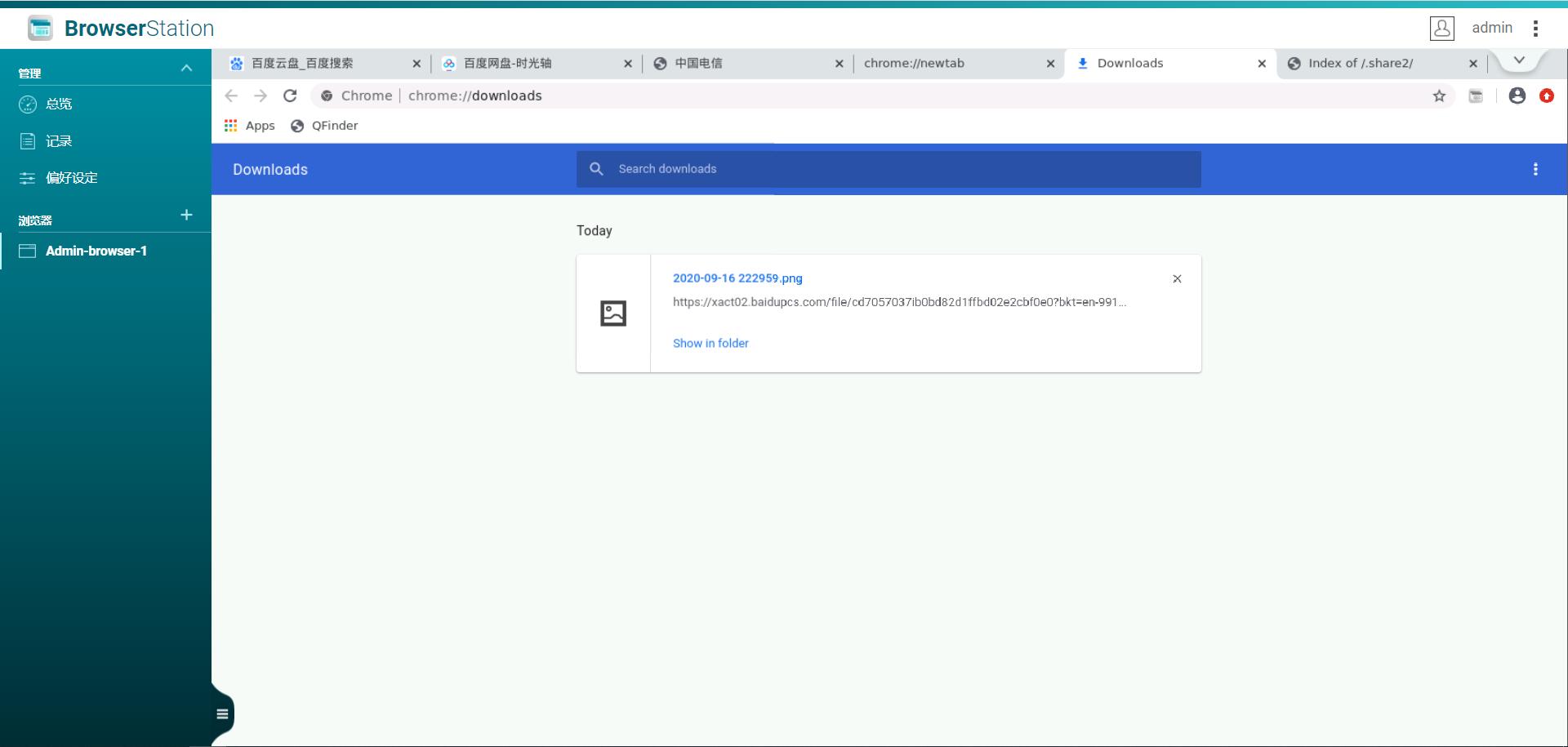Viewport: 1568px width, 747px height.
Task: Click the Chrome site info chip
Action: [x=356, y=96]
